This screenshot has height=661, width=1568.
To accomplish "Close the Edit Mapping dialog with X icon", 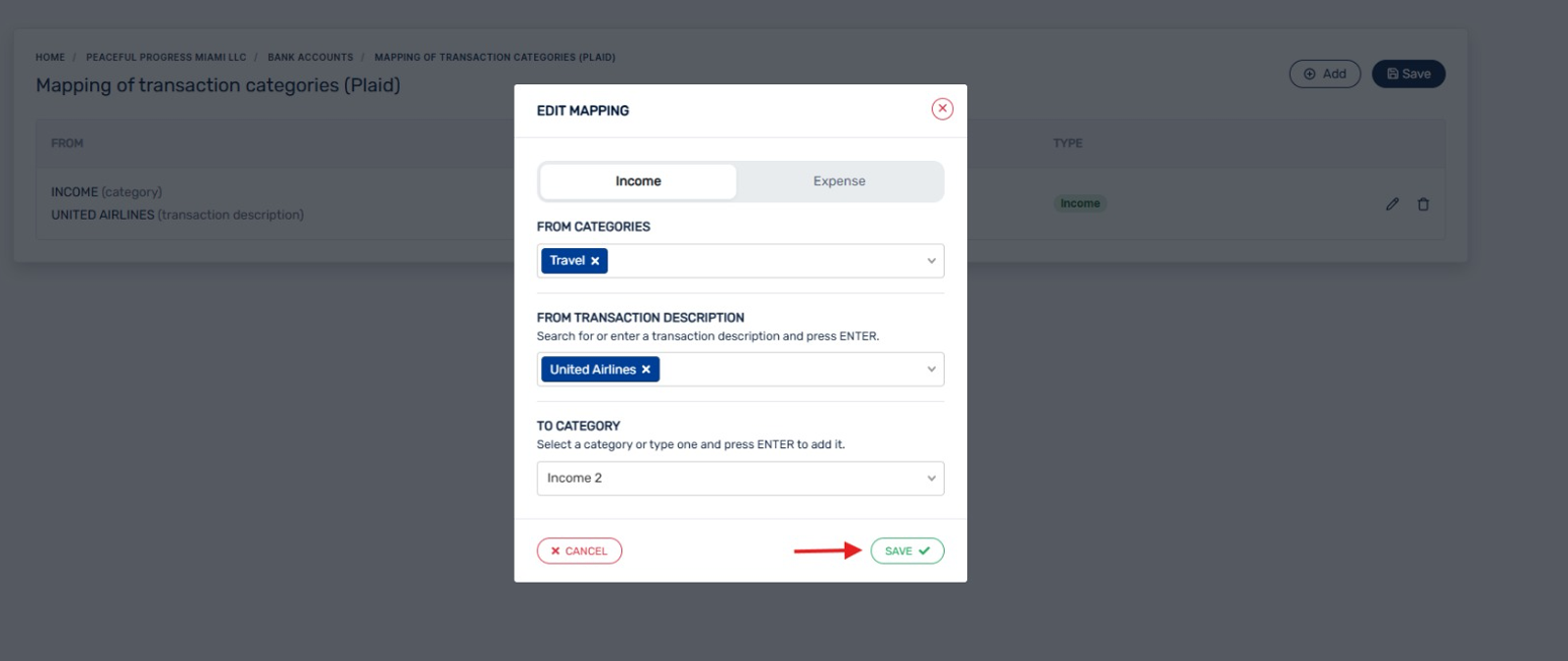I will [x=942, y=109].
